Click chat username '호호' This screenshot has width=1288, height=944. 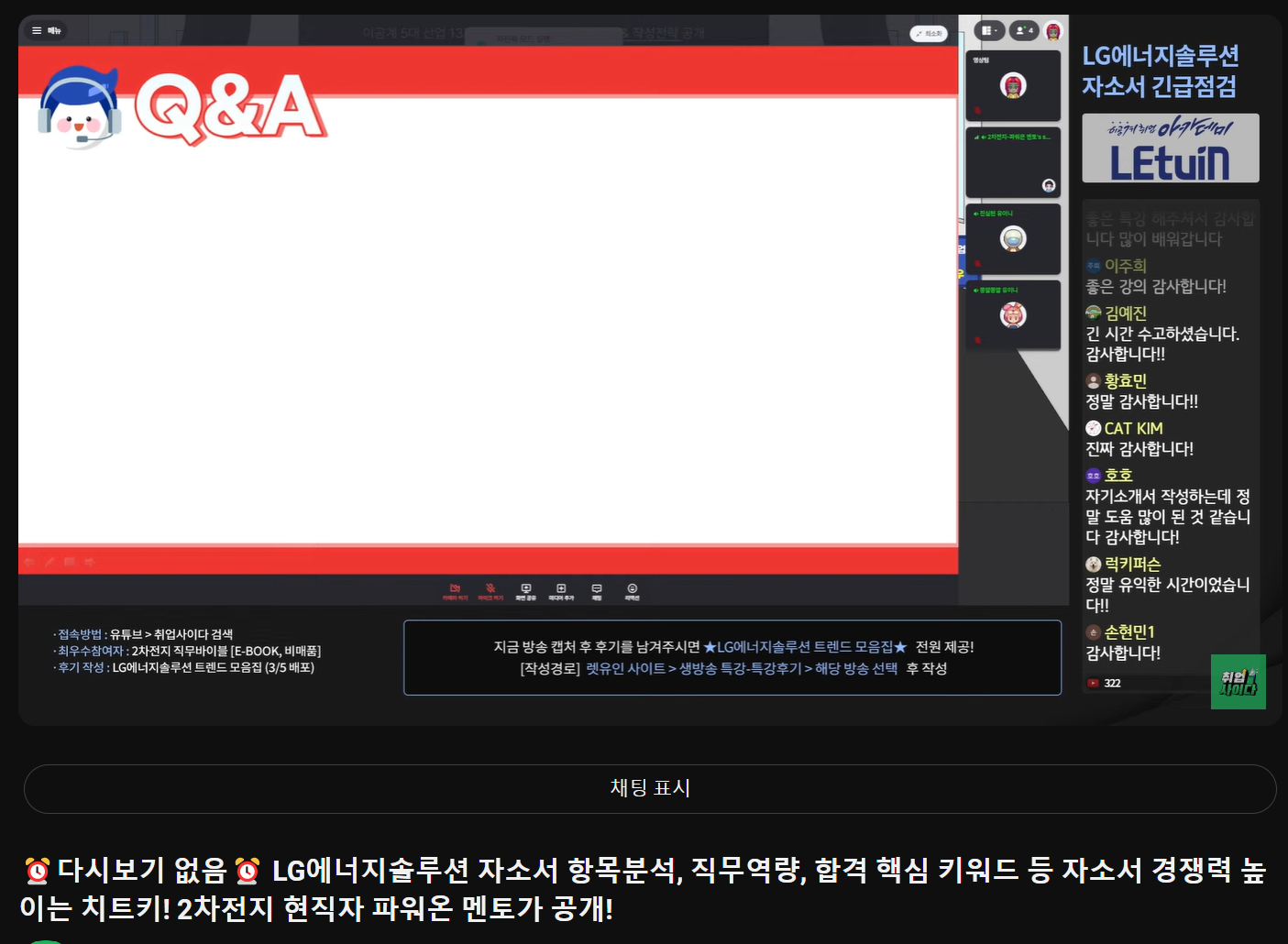point(1118,476)
